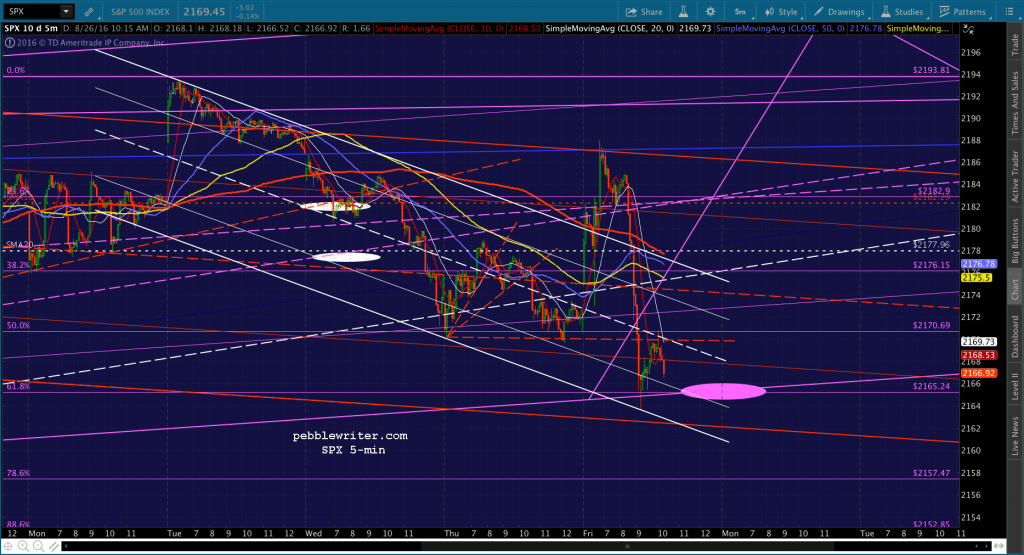This screenshot has width=1024, height=555.
Task: Click the truncated yellow SimpleMoving... label
Action: pos(918,29)
